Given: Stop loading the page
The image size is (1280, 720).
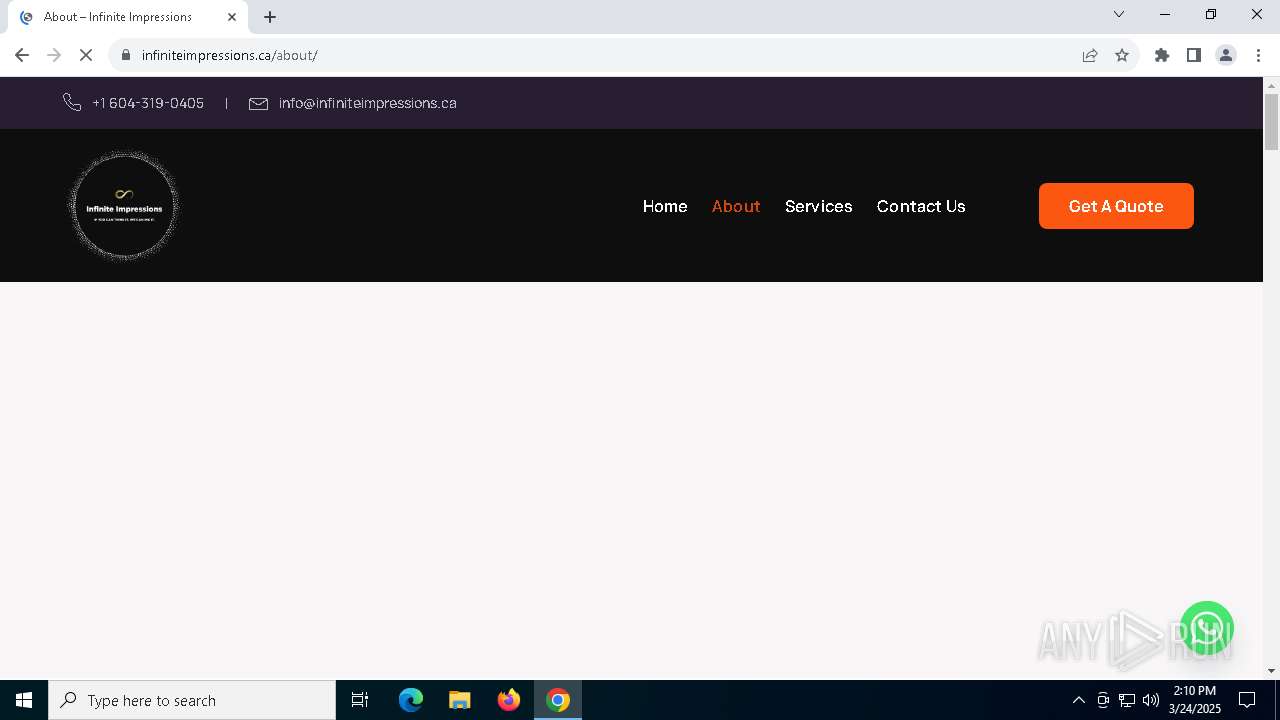Looking at the screenshot, I should 86,55.
